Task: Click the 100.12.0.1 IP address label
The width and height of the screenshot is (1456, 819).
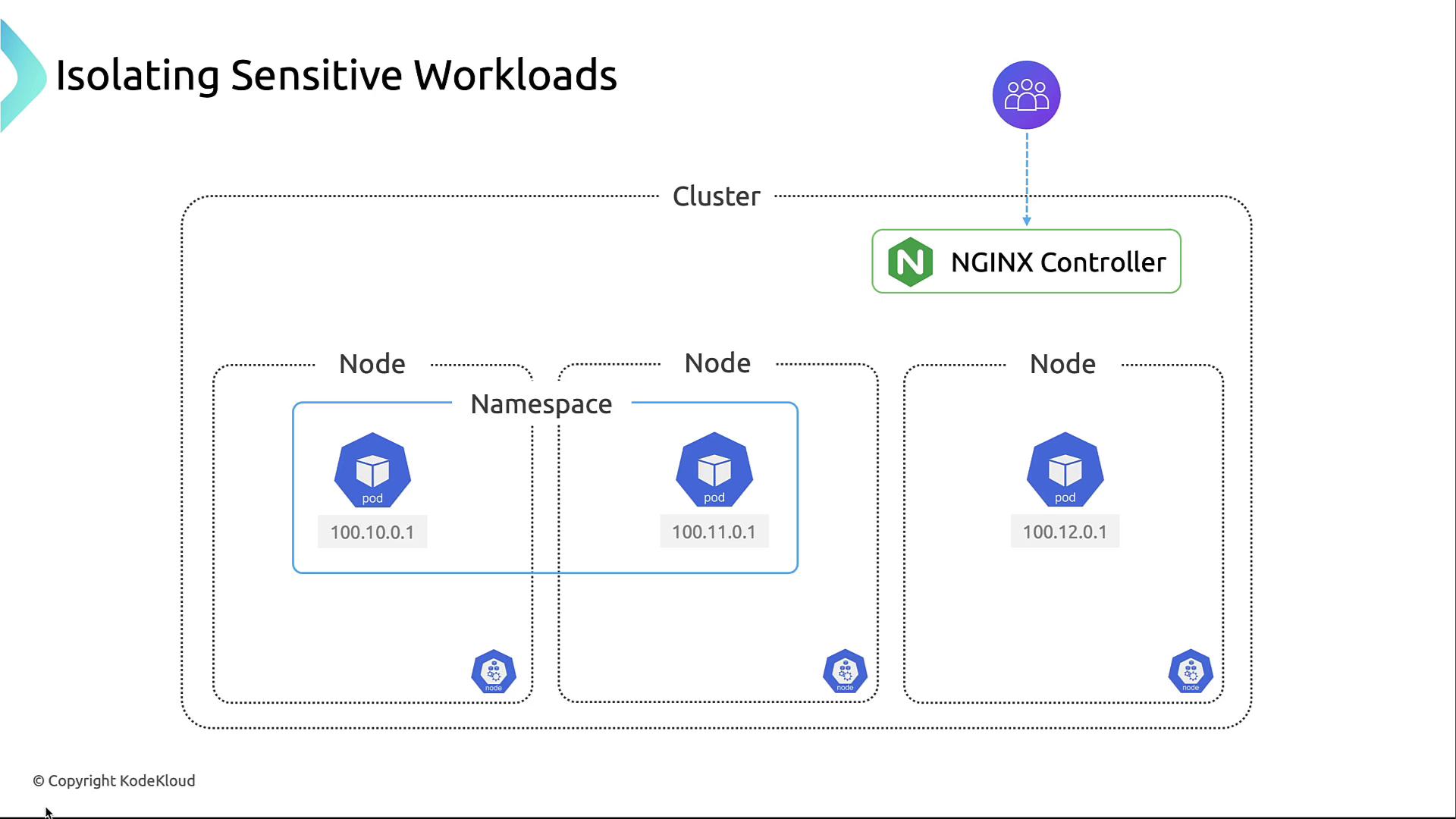Action: tap(1065, 532)
